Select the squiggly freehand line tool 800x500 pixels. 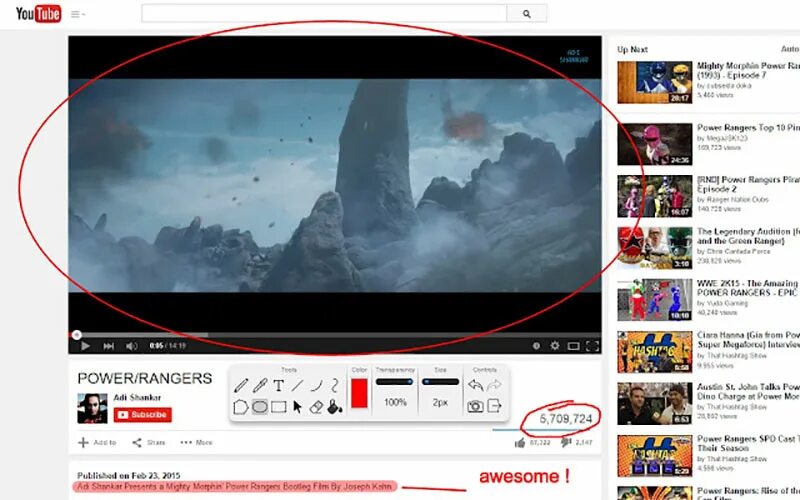[x=335, y=385]
